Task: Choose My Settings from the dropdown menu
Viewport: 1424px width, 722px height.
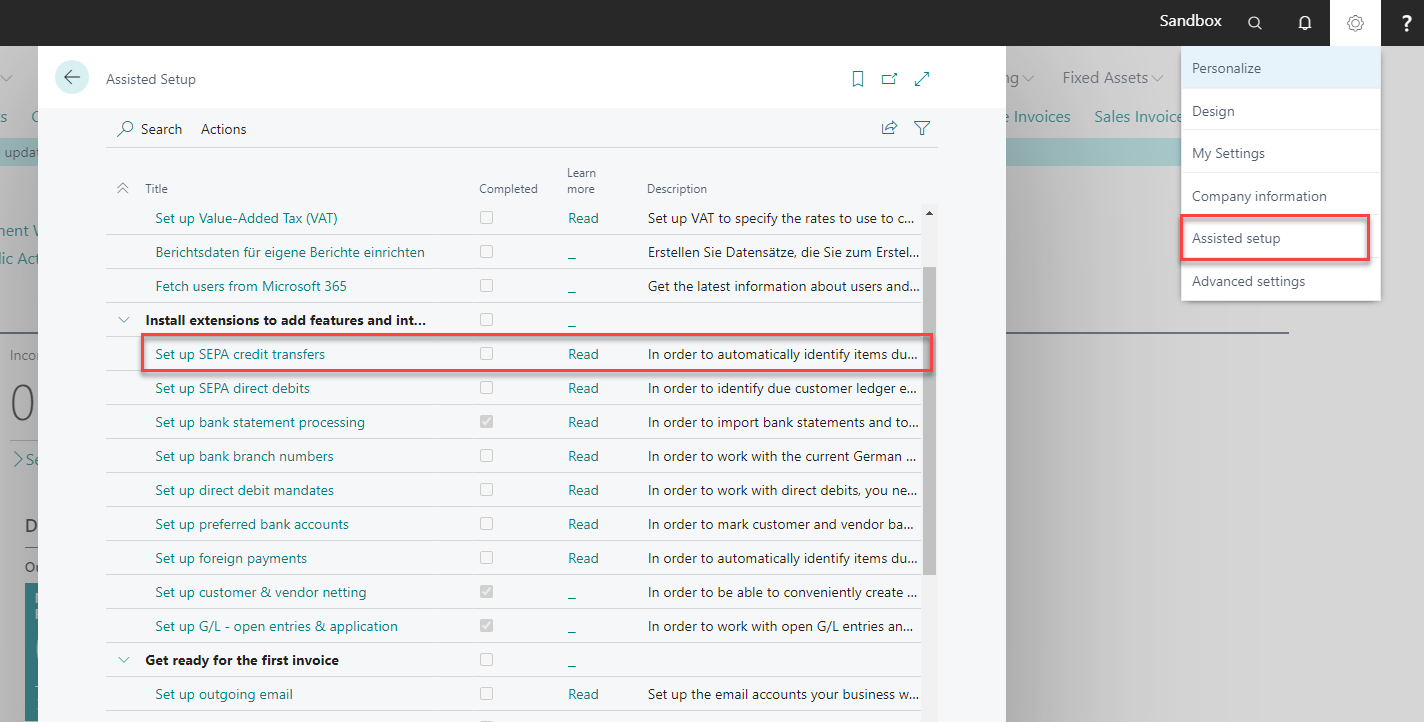Action: pyautogui.click(x=1228, y=153)
